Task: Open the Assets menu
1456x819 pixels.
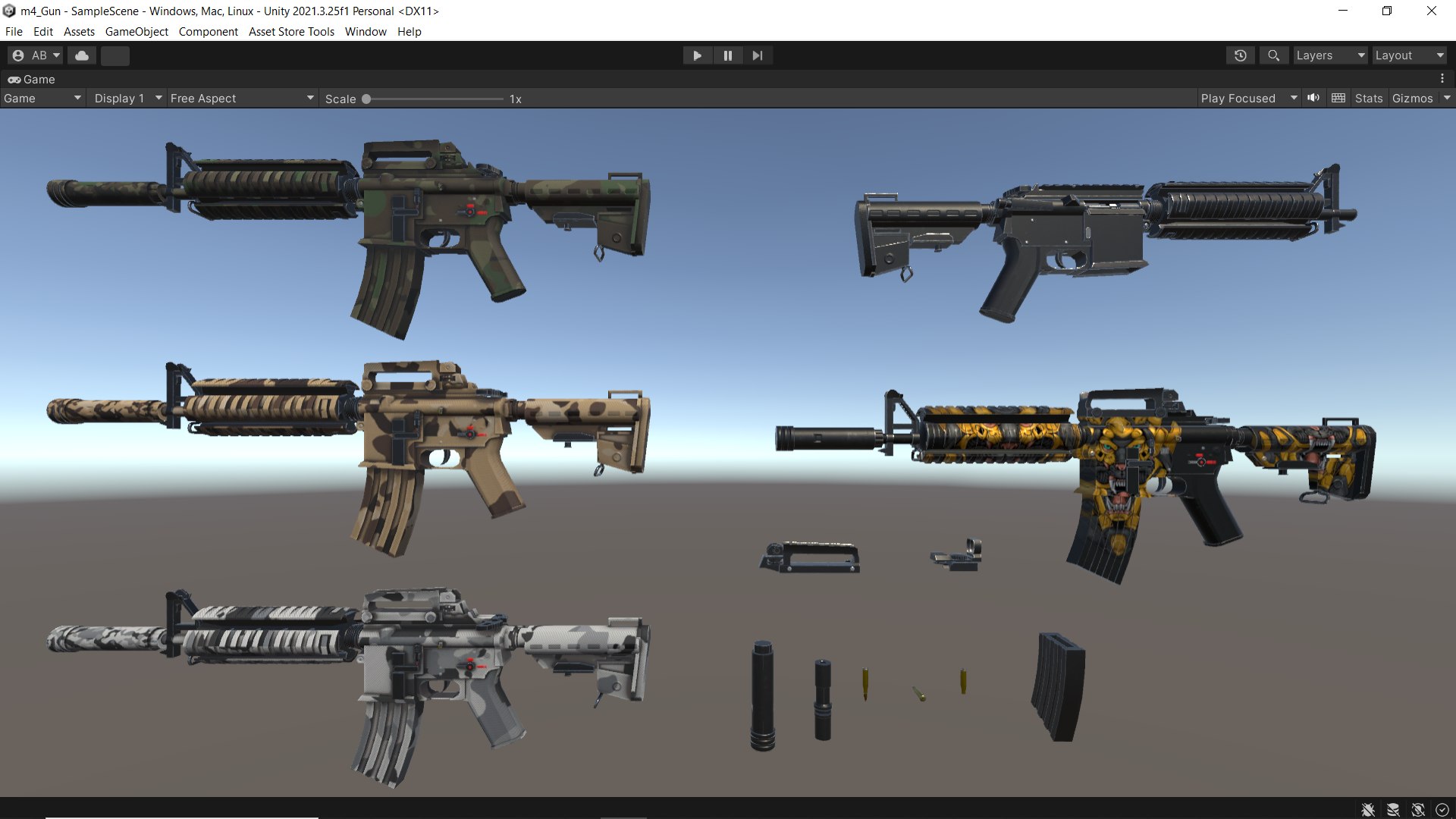Action: click(79, 31)
